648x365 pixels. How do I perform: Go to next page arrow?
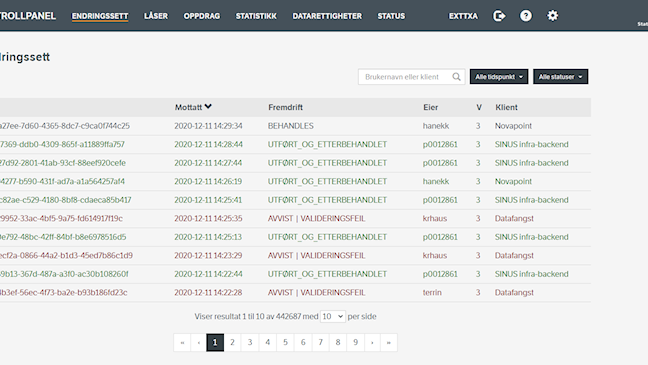point(372,343)
